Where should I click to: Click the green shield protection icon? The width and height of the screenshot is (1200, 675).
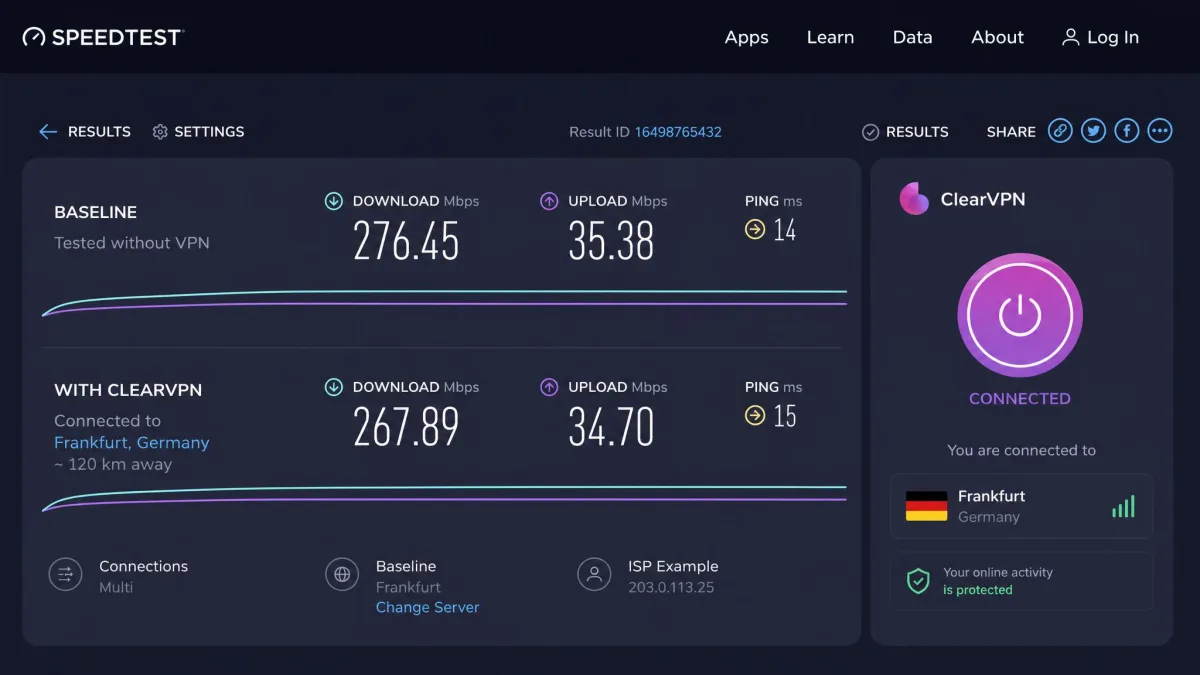click(x=918, y=581)
